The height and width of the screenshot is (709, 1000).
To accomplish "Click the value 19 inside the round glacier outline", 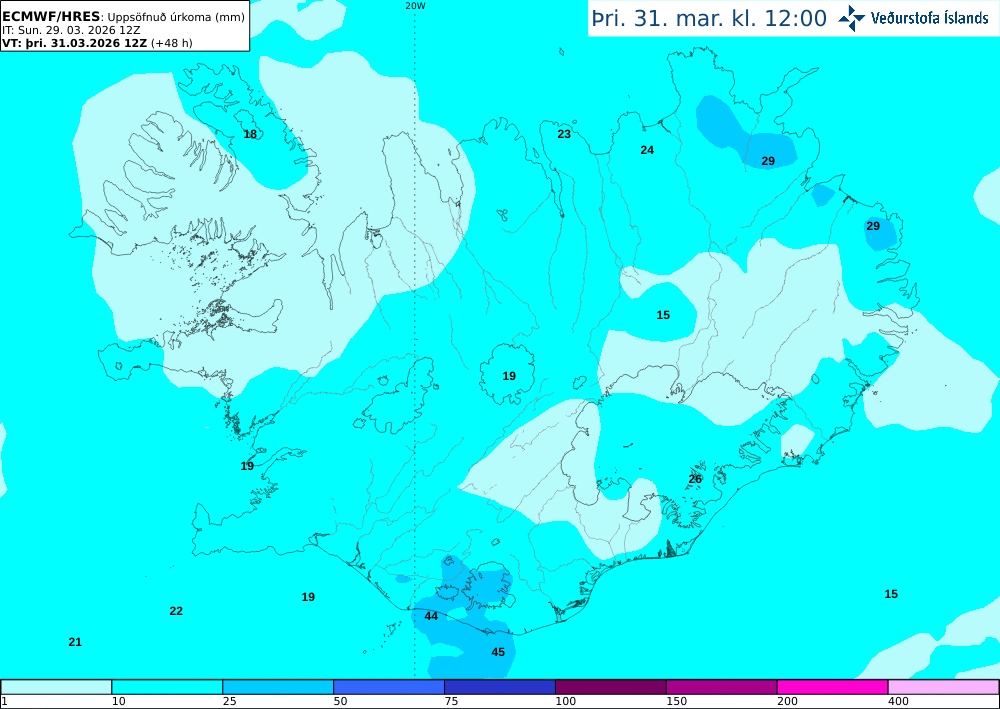I will [x=509, y=376].
